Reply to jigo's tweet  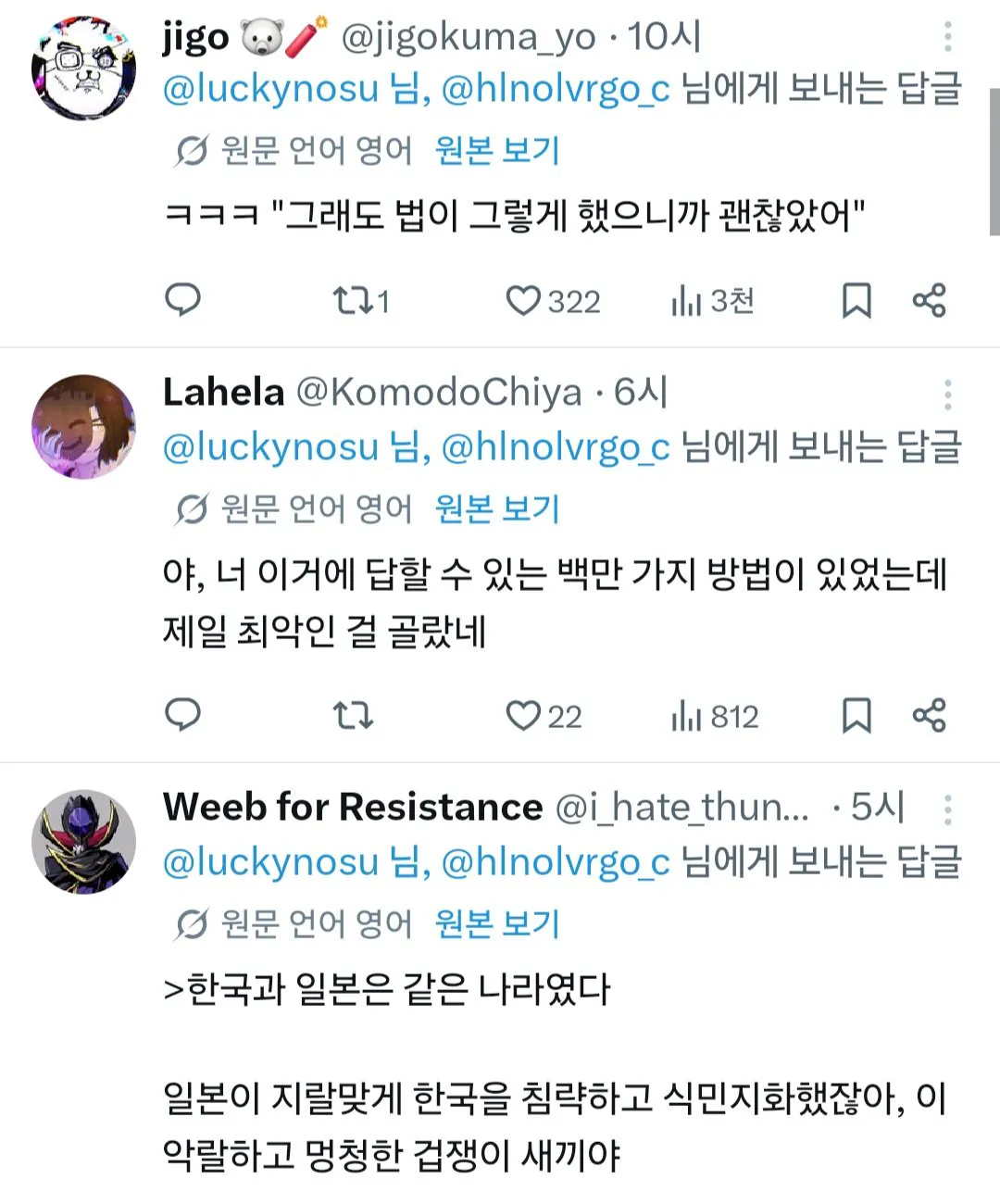(x=182, y=300)
